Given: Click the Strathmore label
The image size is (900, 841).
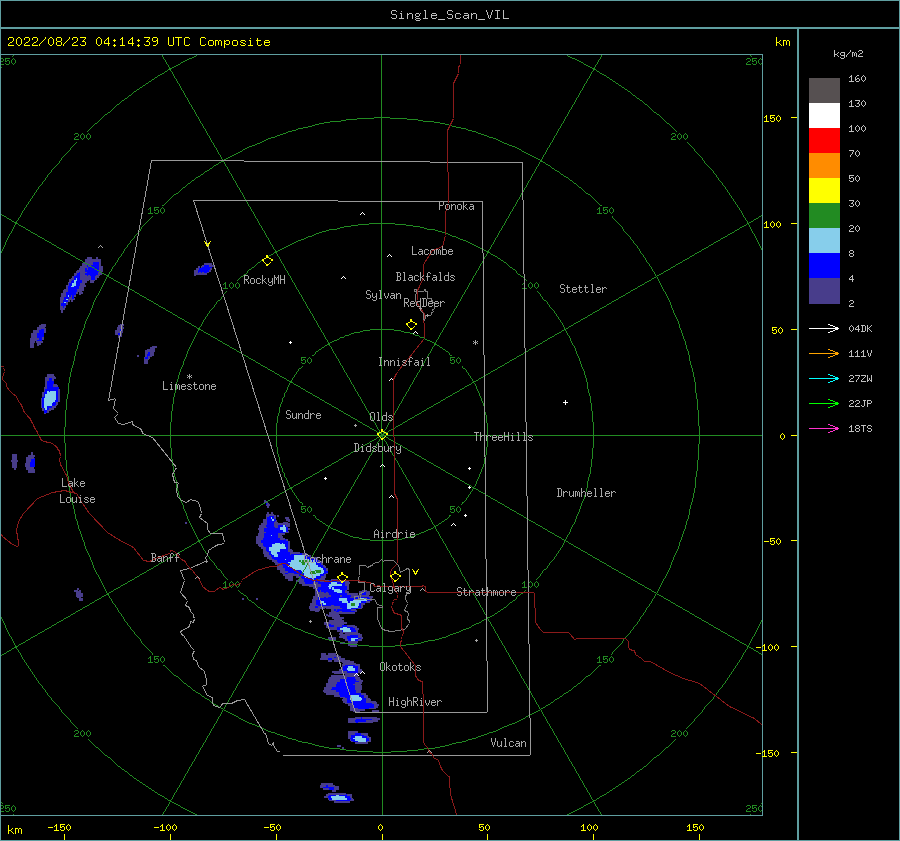Looking at the screenshot, I should pyautogui.click(x=486, y=592).
